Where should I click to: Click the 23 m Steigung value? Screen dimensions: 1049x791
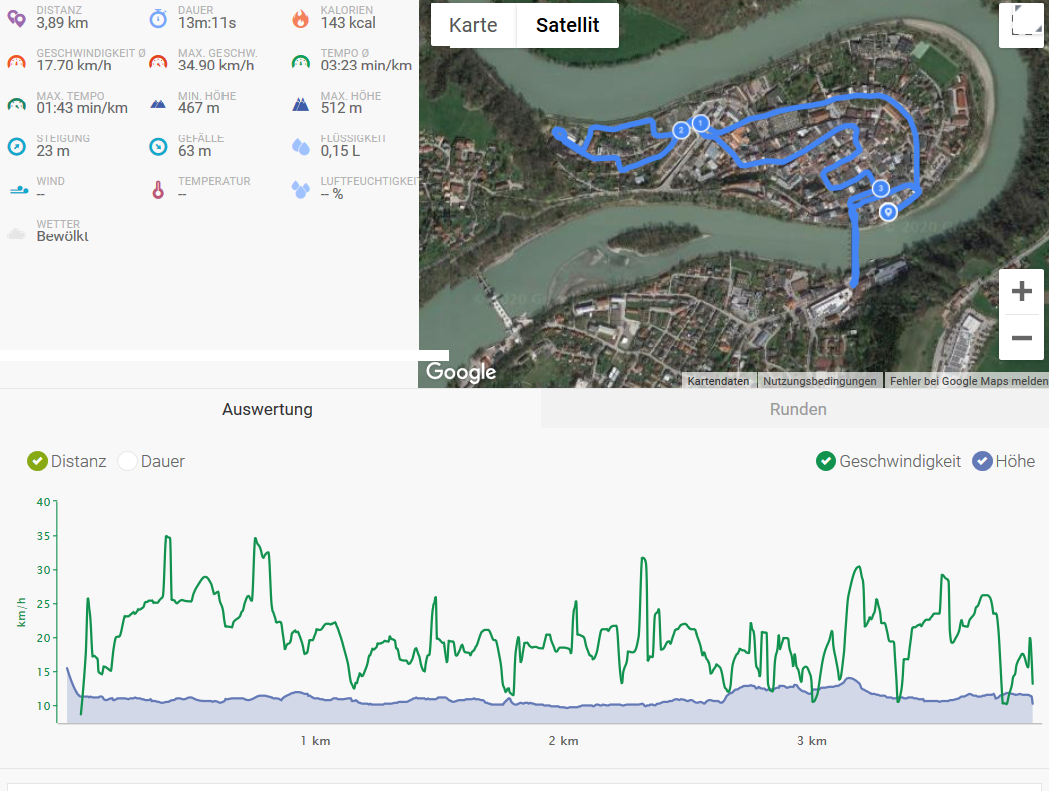click(x=53, y=151)
